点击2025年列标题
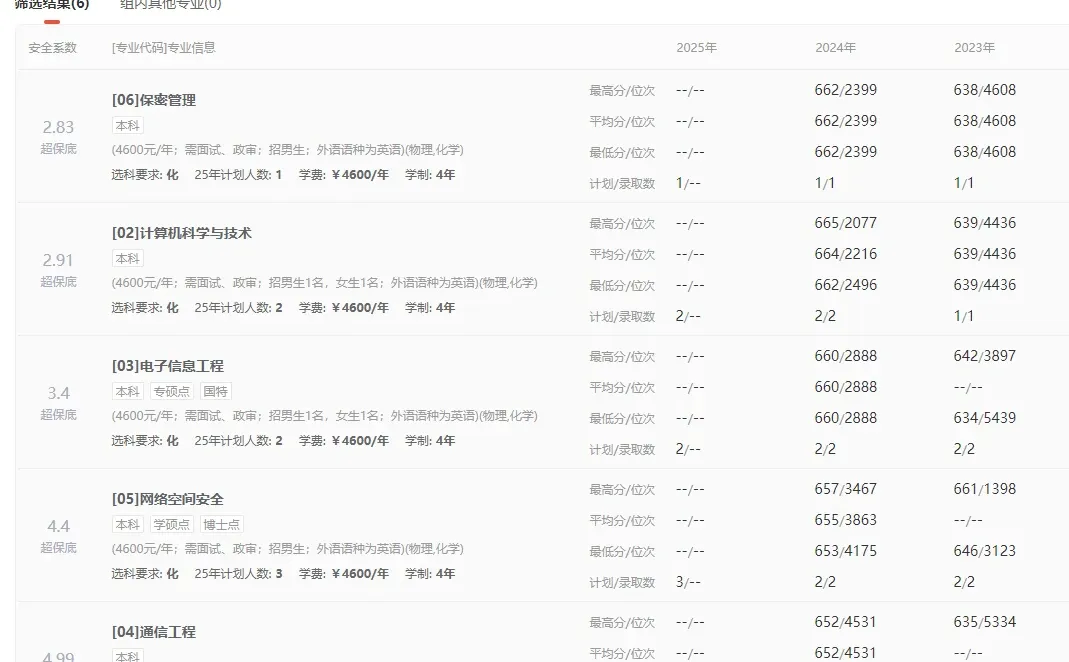The height and width of the screenshot is (662, 1069). pyautogui.click(x=696, y=47)
